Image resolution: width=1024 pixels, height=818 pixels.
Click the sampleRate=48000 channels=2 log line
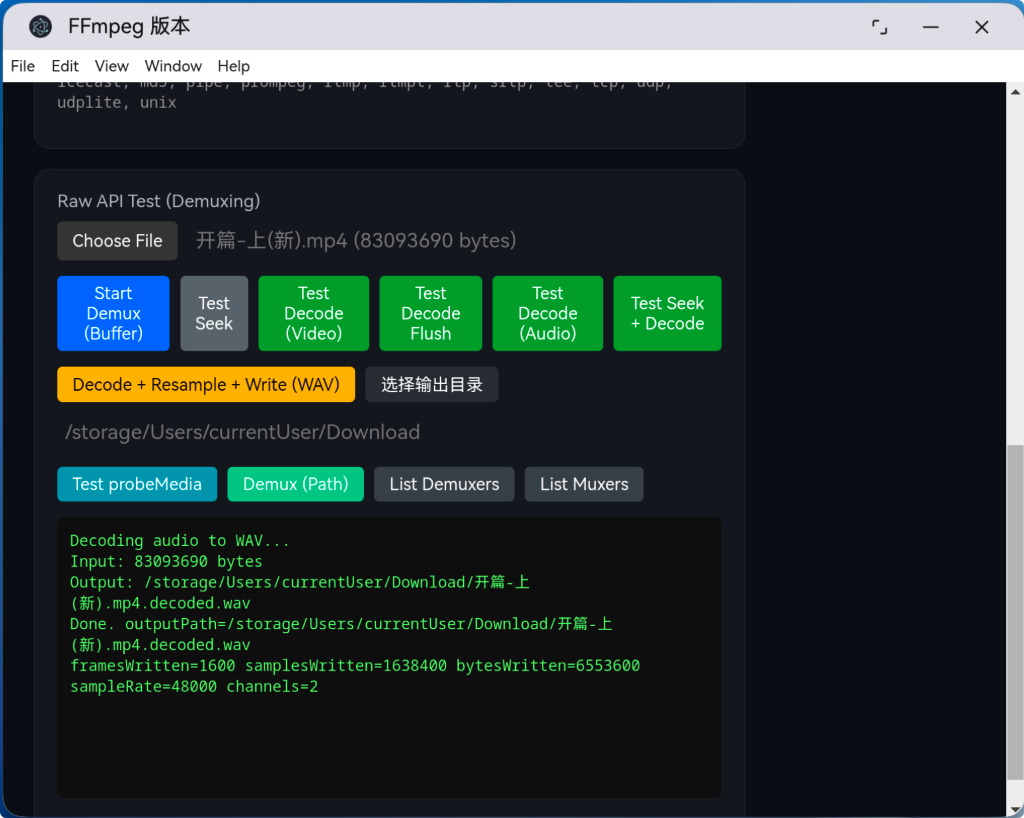click(x=194, y=687)
